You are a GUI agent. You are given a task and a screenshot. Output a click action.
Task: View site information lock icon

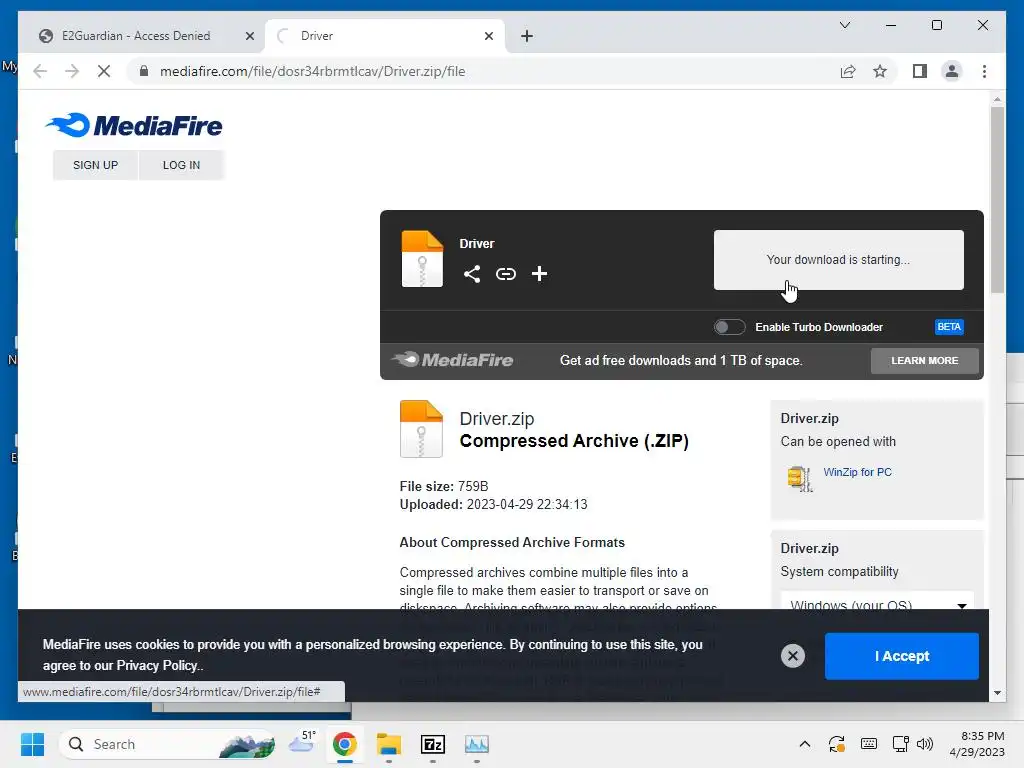pos(144,71)
